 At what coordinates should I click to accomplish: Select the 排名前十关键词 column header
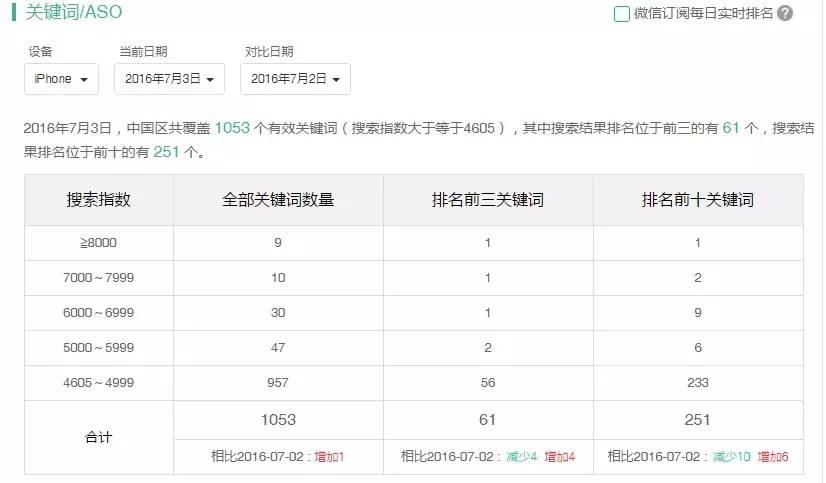(x=698, y=200)
